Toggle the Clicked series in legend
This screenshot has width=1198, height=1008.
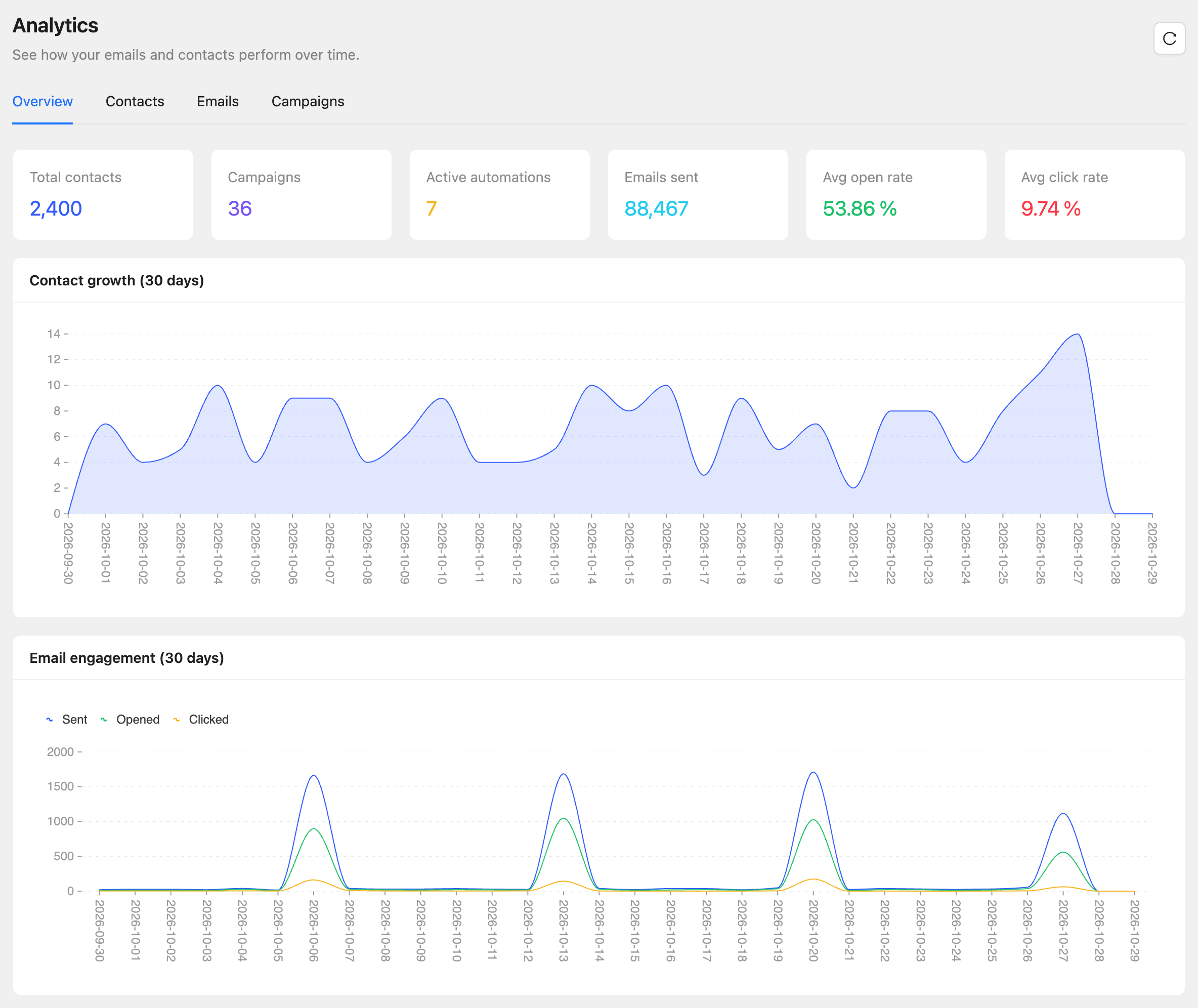coord(201,720)
